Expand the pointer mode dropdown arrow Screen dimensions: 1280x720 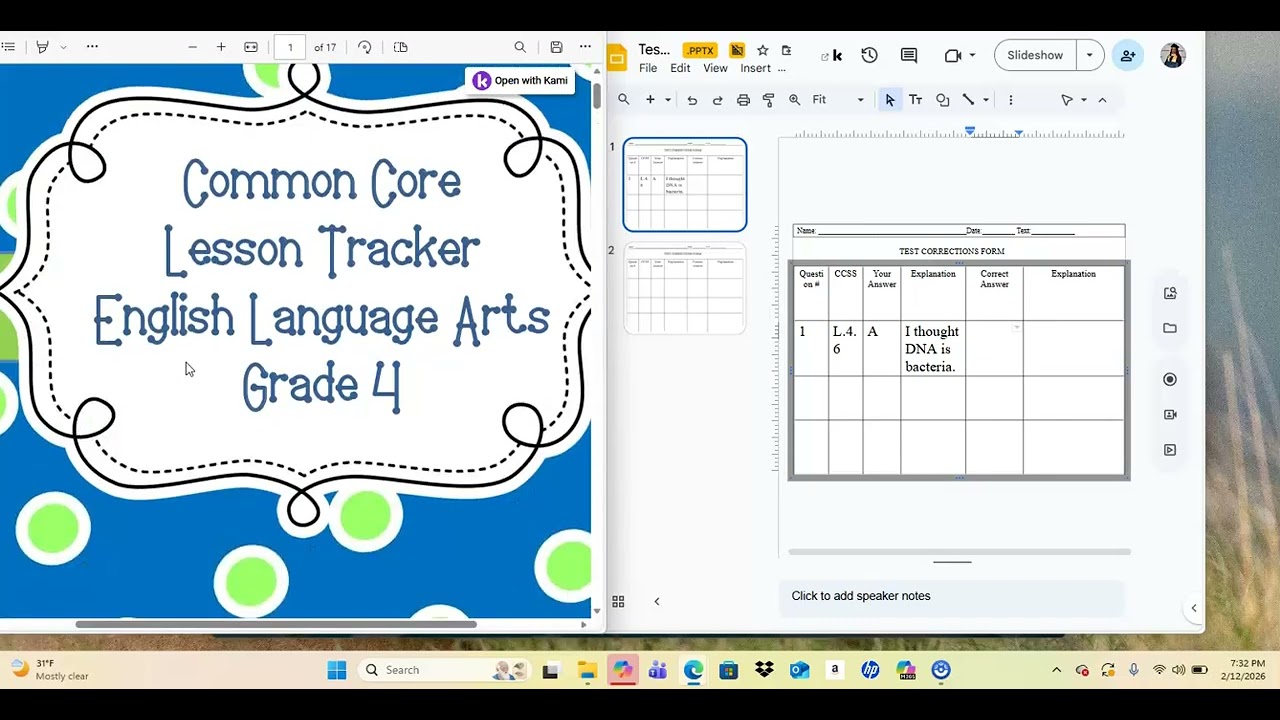(1084, 100)
